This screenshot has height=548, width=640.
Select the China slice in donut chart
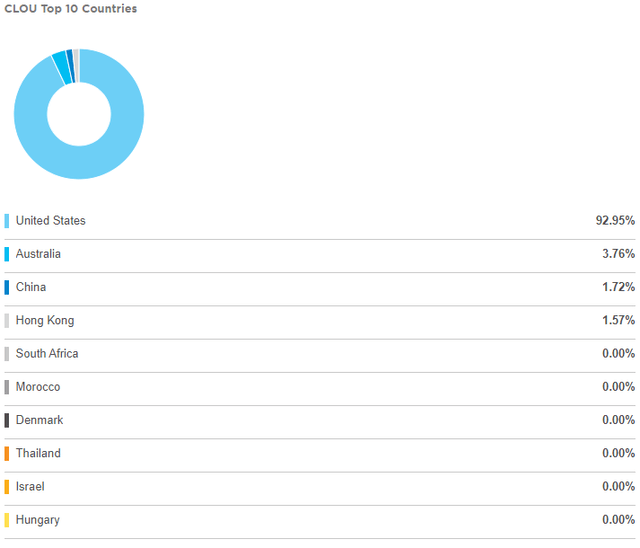click(71, 66)
